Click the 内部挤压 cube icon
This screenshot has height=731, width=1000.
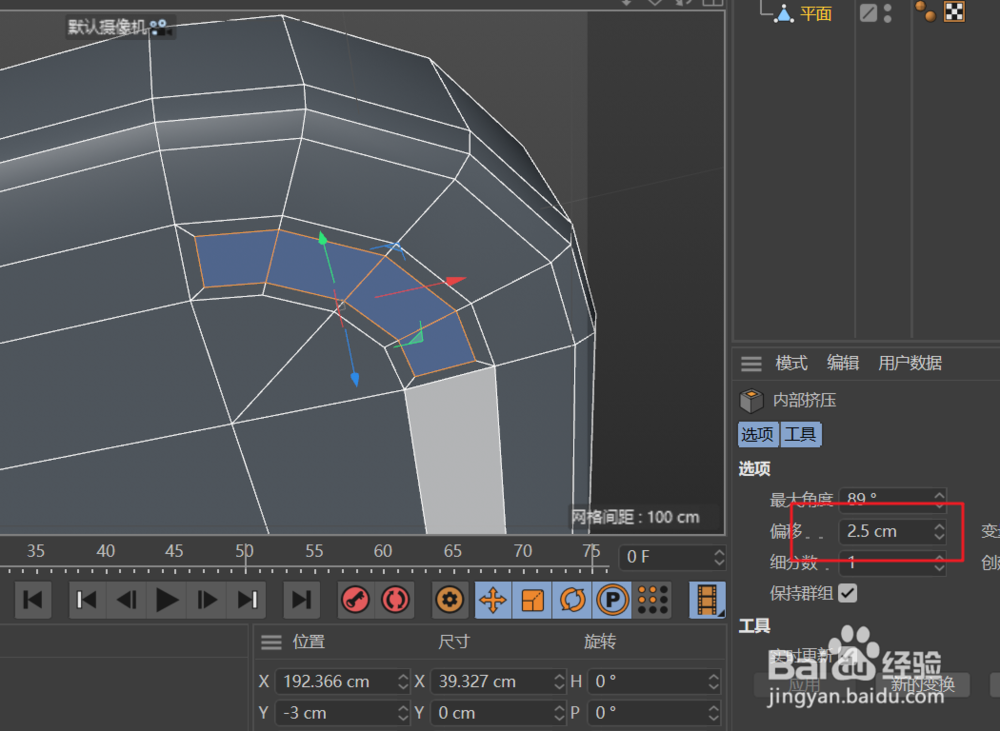pyautogui.click(x=751, y=400)
